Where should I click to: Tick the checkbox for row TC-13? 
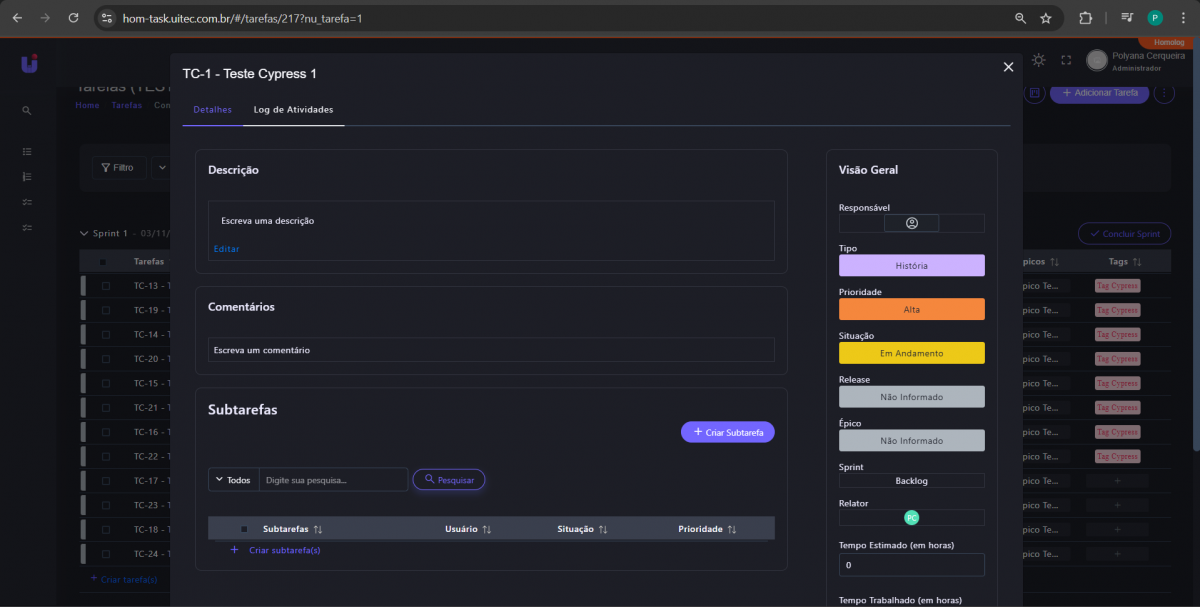tap(106, 286)
